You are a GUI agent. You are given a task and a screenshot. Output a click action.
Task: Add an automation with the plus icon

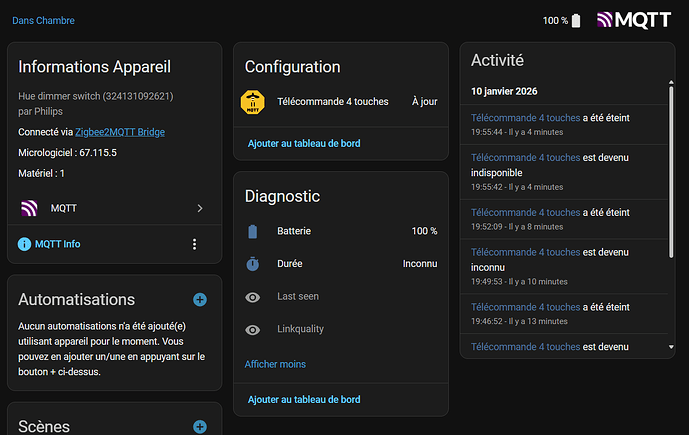tap(200, 299)
